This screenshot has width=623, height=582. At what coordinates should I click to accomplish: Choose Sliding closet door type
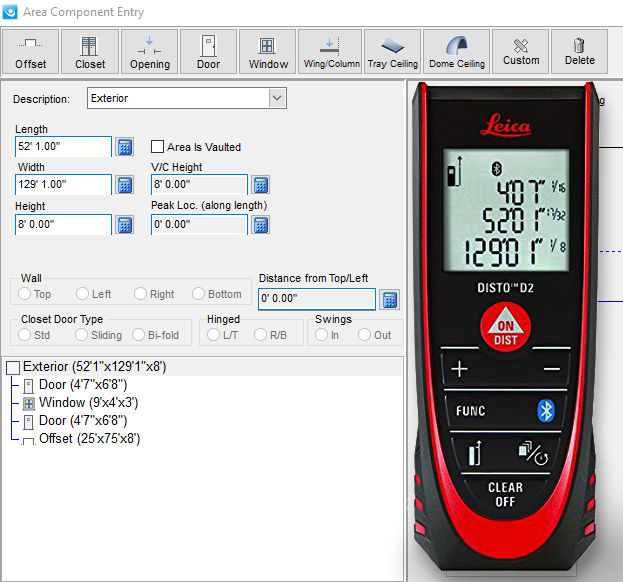(81, 335)
